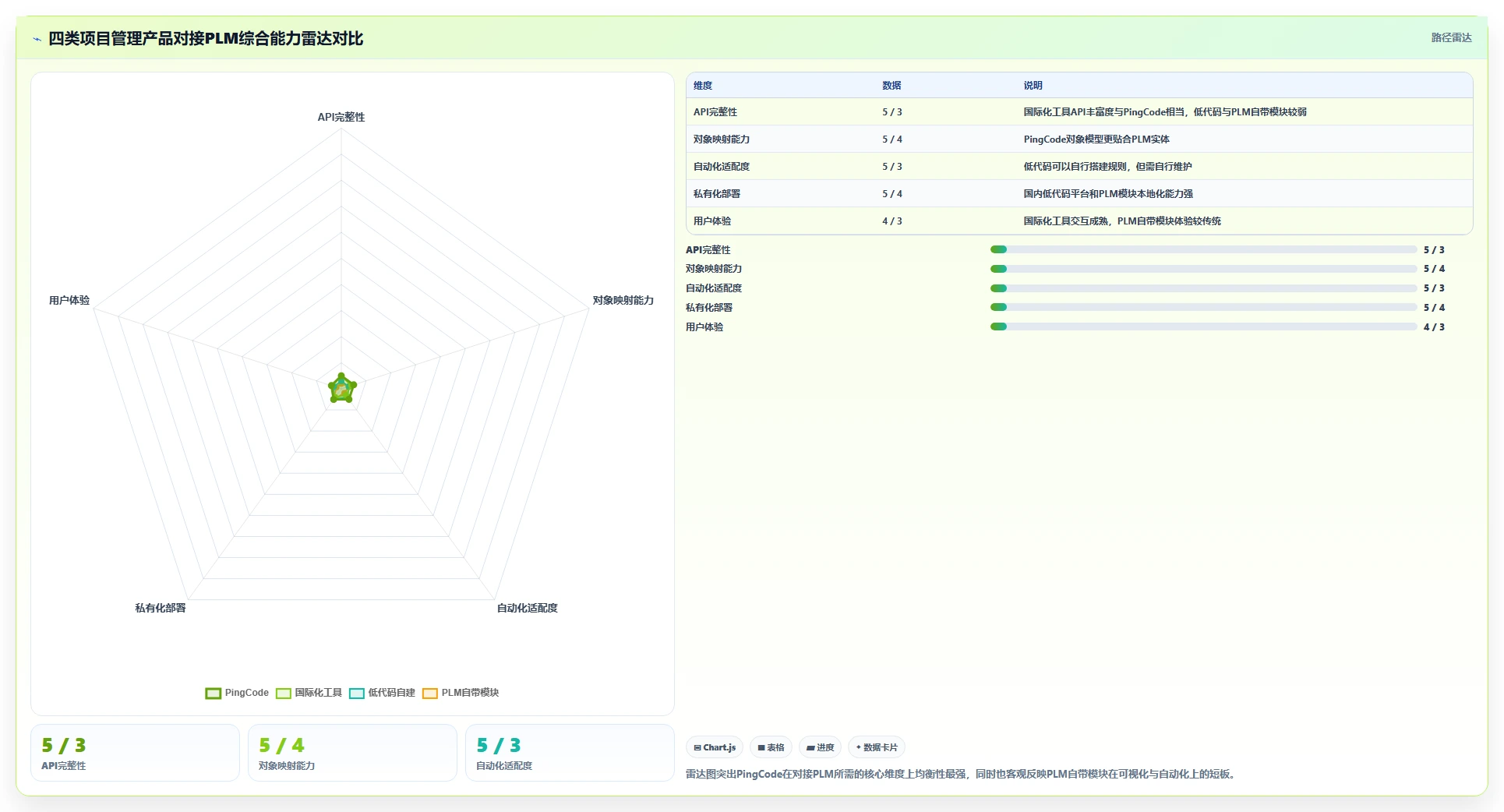Click the 维度 column header
Viewport: 1504px width, 812px height.
click(x=703, y=86)
